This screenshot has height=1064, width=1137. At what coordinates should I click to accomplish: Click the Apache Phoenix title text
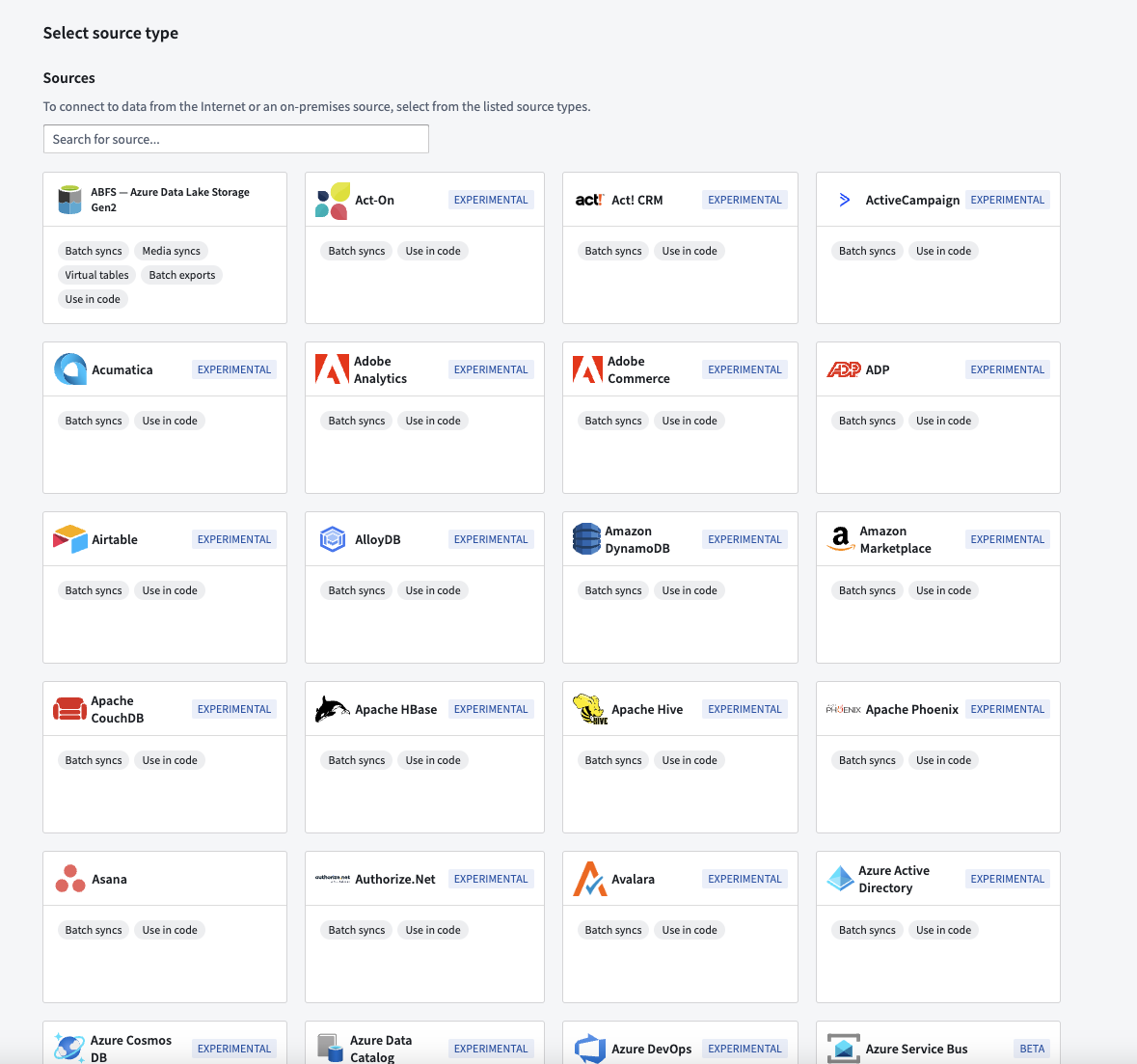(x=912, y=709)
